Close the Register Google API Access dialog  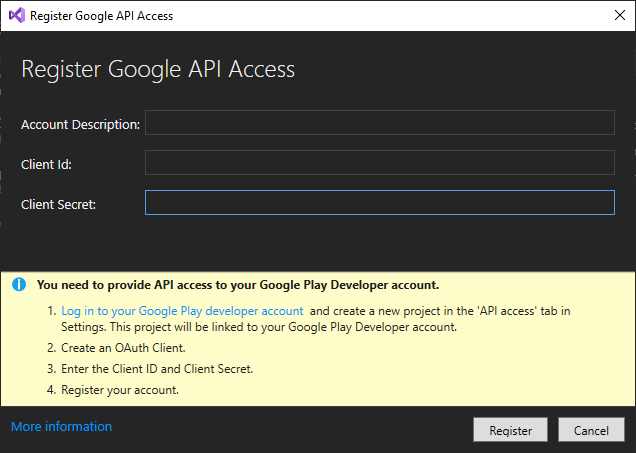click(619, 15)
